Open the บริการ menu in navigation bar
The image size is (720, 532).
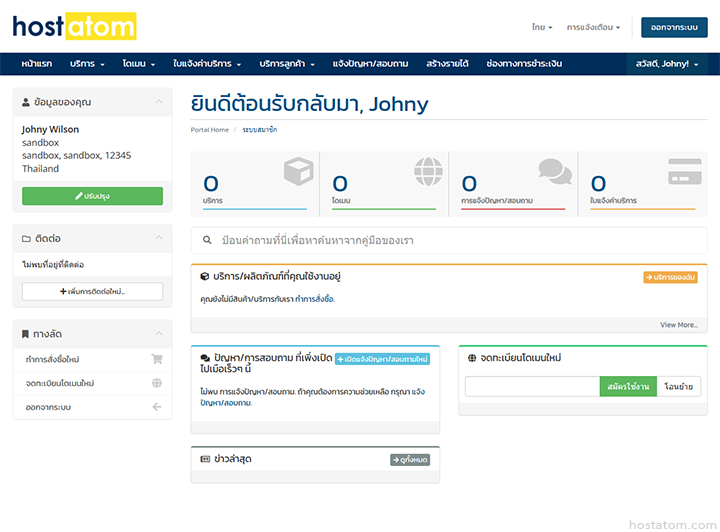coord(87,64)
